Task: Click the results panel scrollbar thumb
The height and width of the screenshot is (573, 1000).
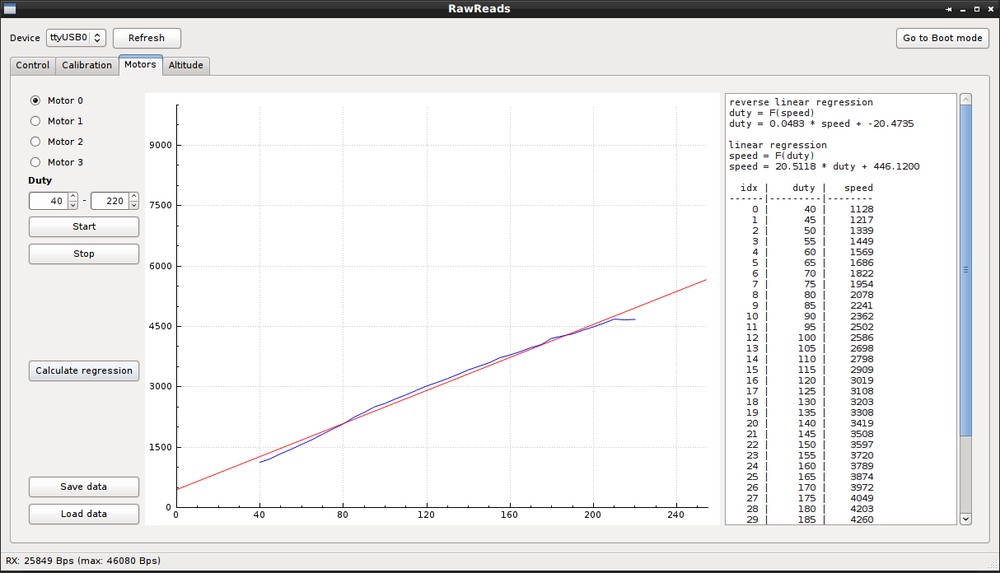Action: pyautogui.click(x=966, y=271)
